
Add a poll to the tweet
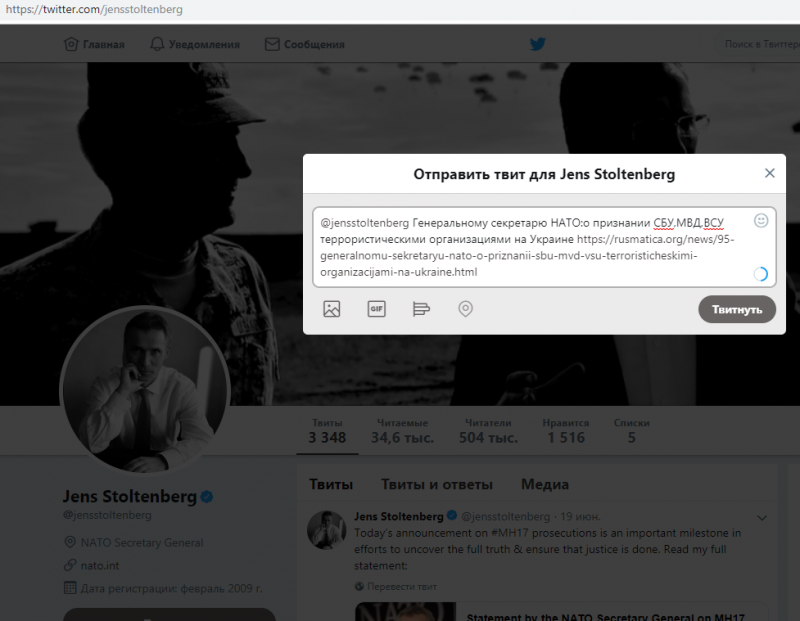pos(421,309)
